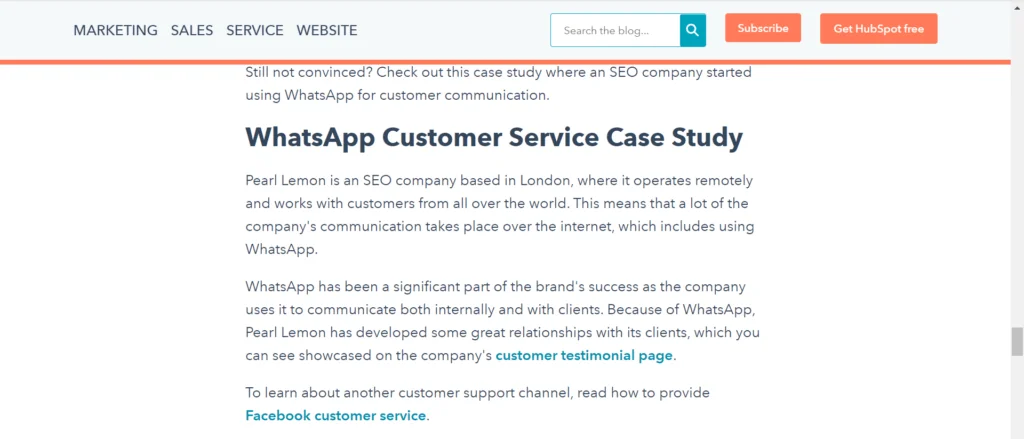Image resolution: width=1024 pixels, height=439 pixels.
Task: Click the WhatsApp Customer Service Case Study heading
Action: (494, 138)
